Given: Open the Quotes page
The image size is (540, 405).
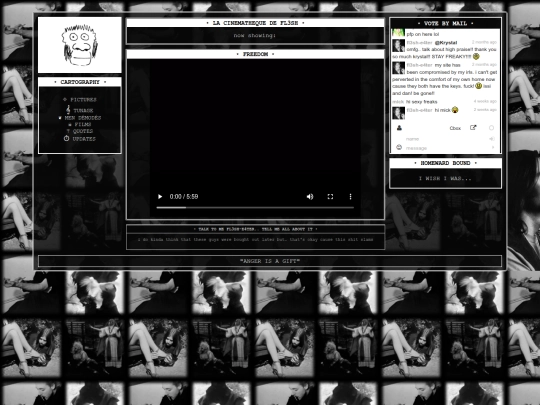Looking at the screenshot, I should tap(83, 131).
